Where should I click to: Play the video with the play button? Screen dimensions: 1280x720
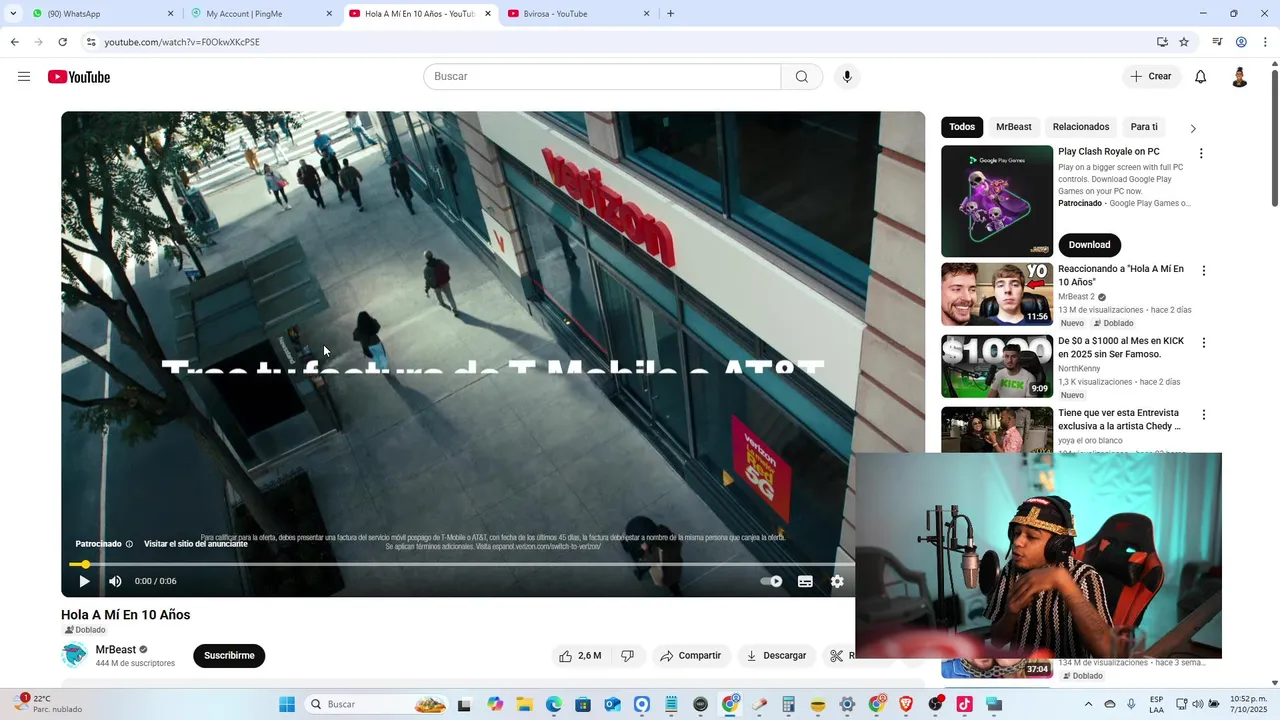pyautogui.click(x=84, y=581)
